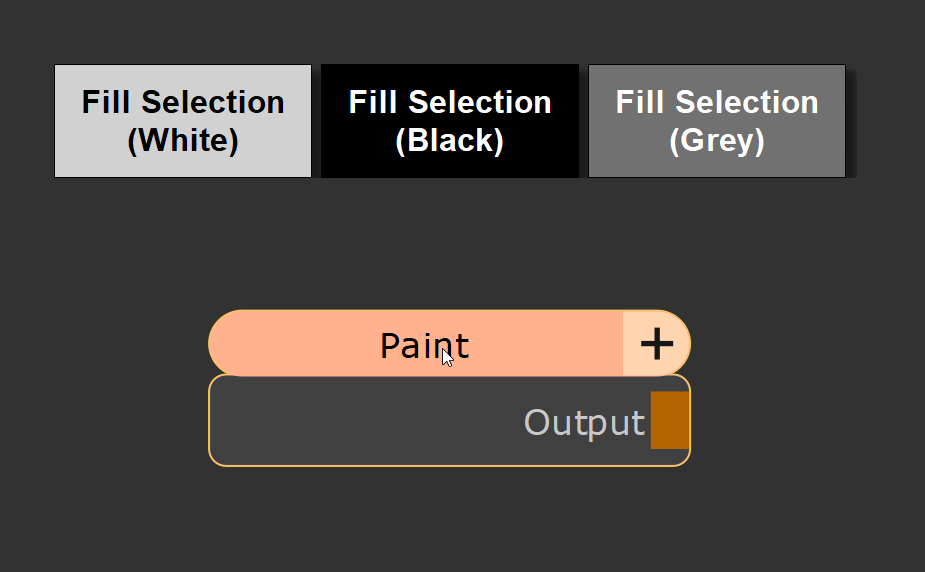Expand the Paint node with the plus
The height and width of the screenshot is (572, 925).
pos(656,344)
